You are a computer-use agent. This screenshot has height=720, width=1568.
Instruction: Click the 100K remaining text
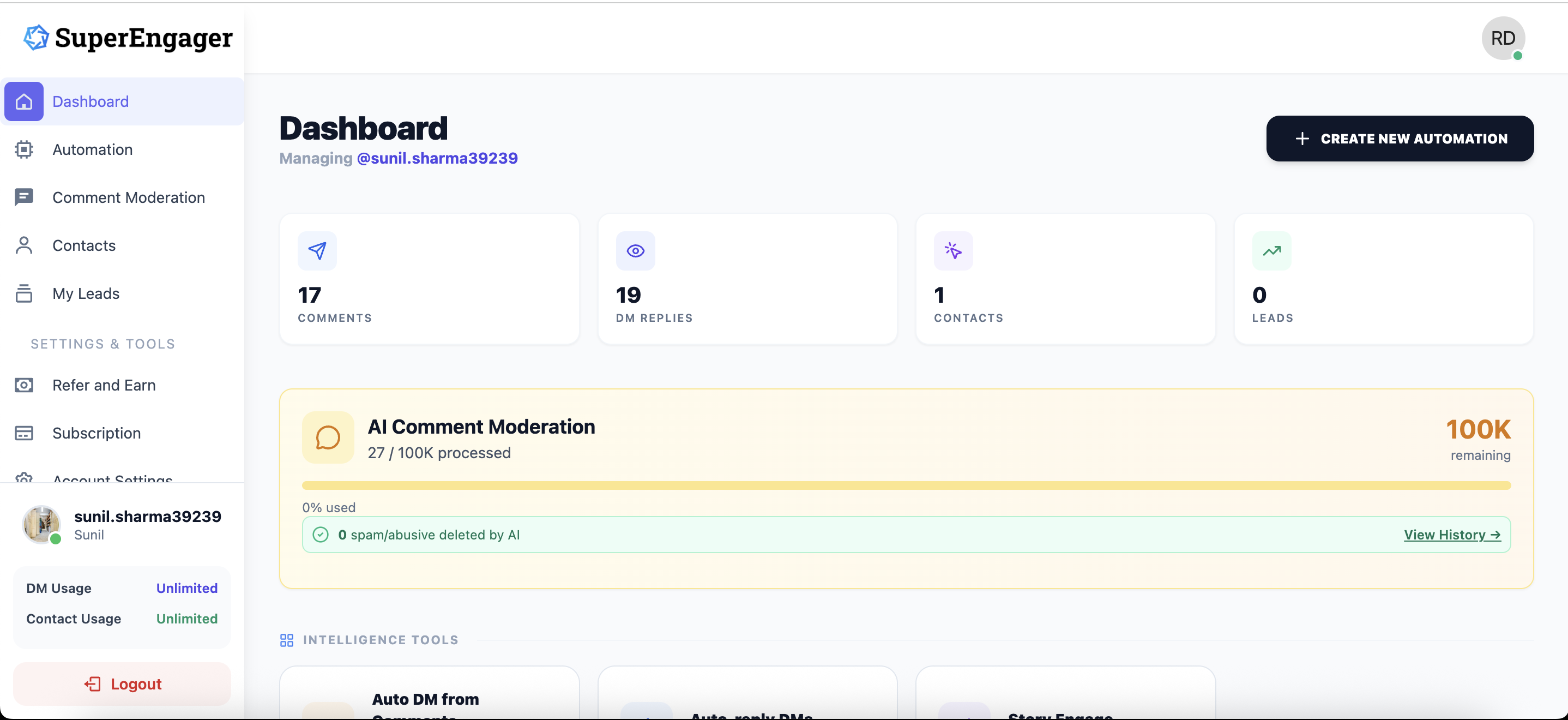[x=1479, y=439]
